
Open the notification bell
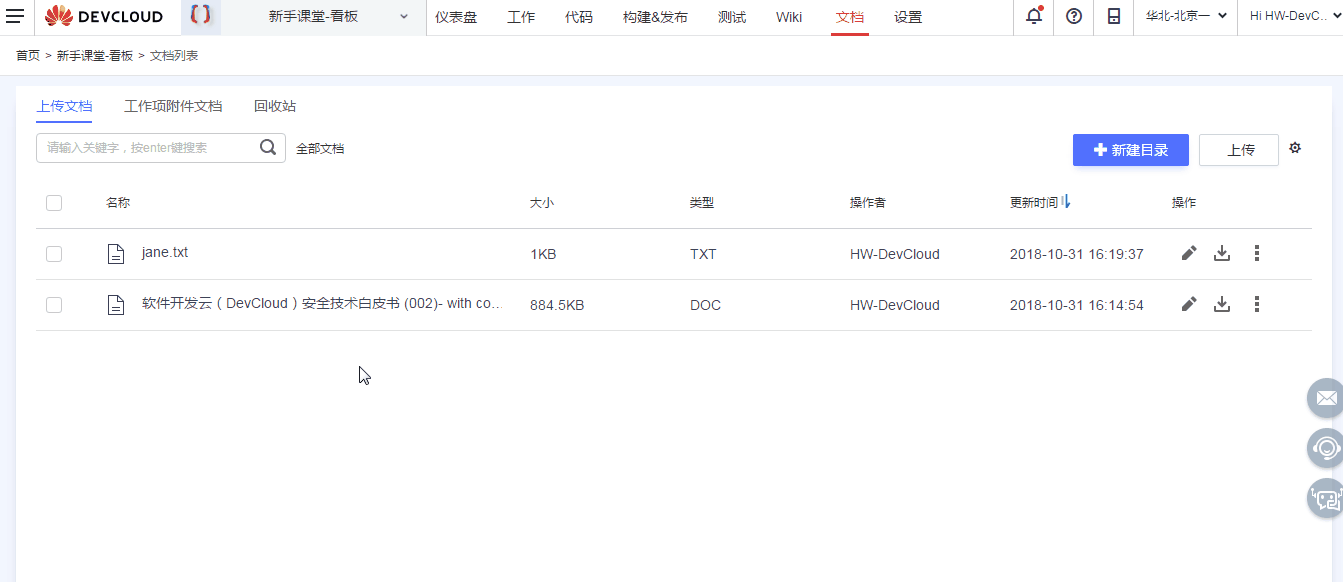tap(1033, 17)
